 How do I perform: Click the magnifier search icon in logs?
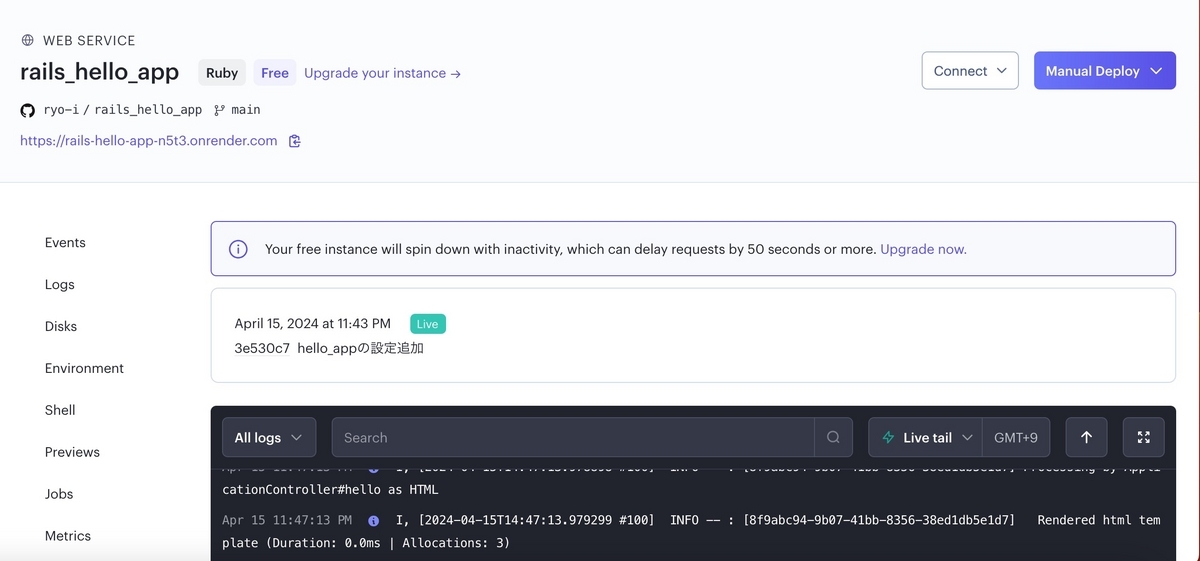coord(833,437)
